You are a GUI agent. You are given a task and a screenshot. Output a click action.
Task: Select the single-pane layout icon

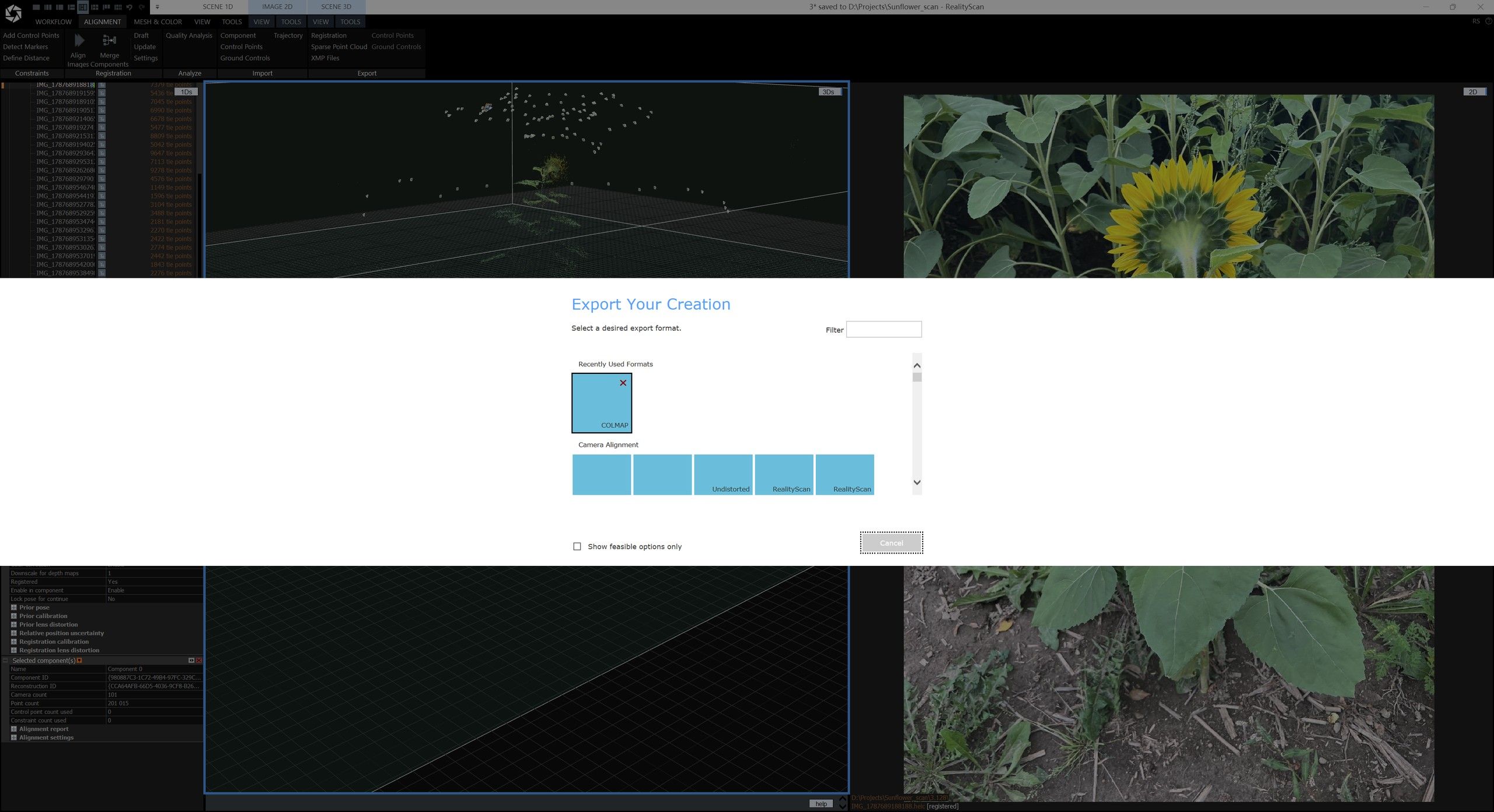click(x=36, y=7)
